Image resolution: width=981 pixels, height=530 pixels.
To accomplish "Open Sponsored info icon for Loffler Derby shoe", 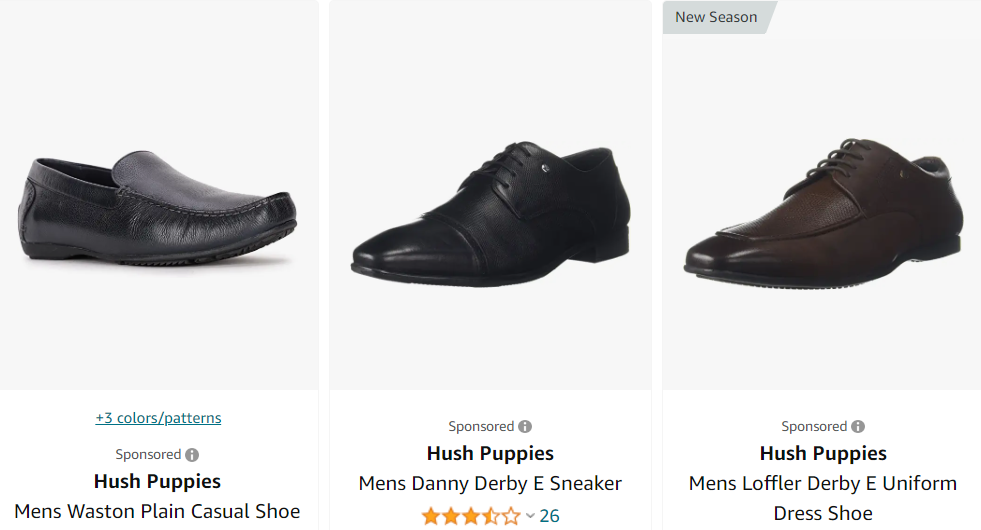I will (x=858, y=427).
